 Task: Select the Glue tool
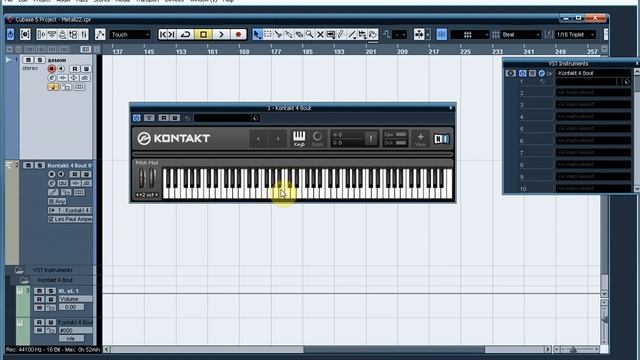[x=289, y=35]
